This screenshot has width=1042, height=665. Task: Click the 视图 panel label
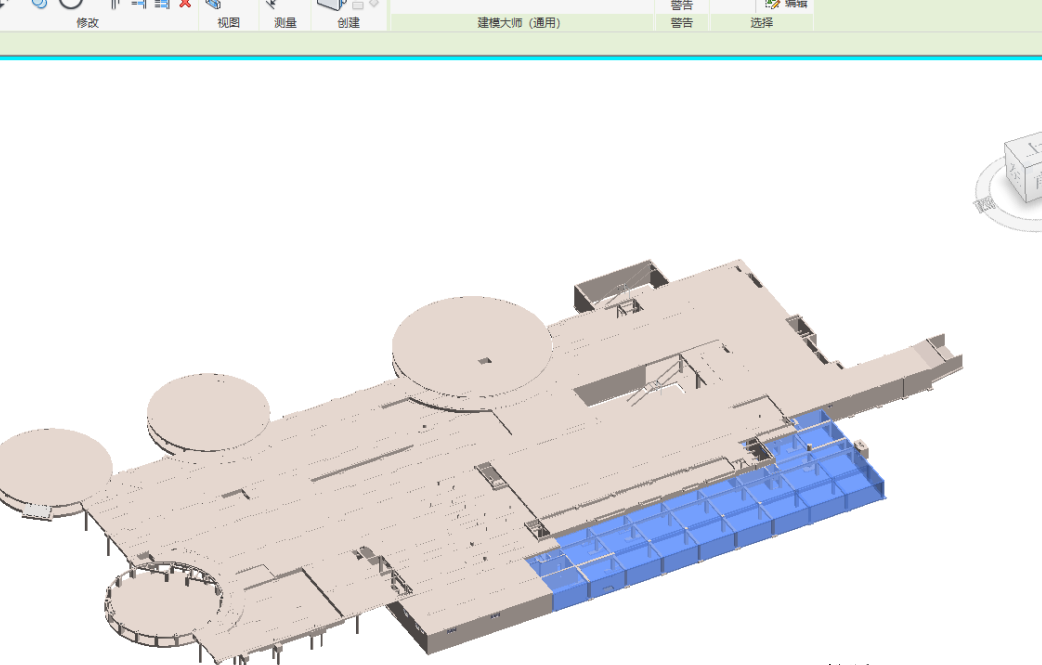click(228, 23)
